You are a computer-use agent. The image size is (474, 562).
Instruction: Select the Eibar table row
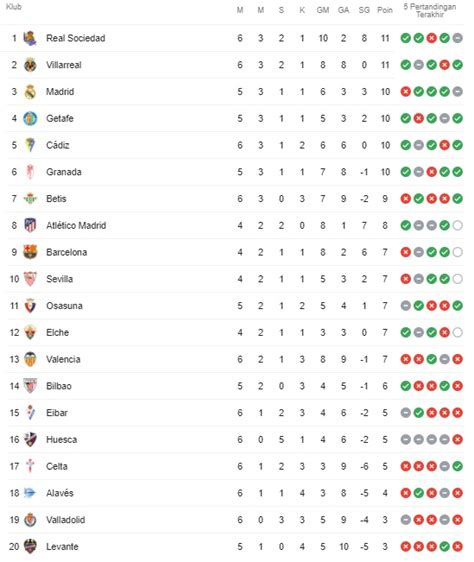(x=235, y=413)
